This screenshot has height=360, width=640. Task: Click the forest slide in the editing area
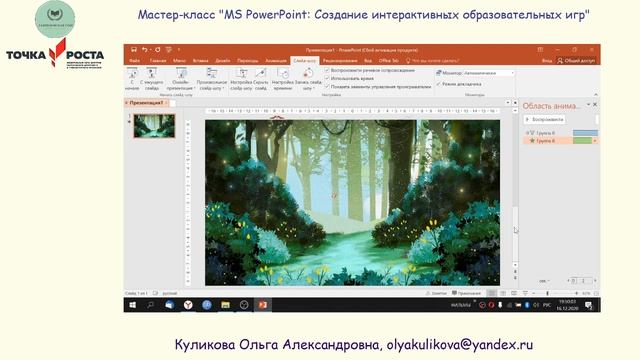pyautogui.click(x=352, y=202)
